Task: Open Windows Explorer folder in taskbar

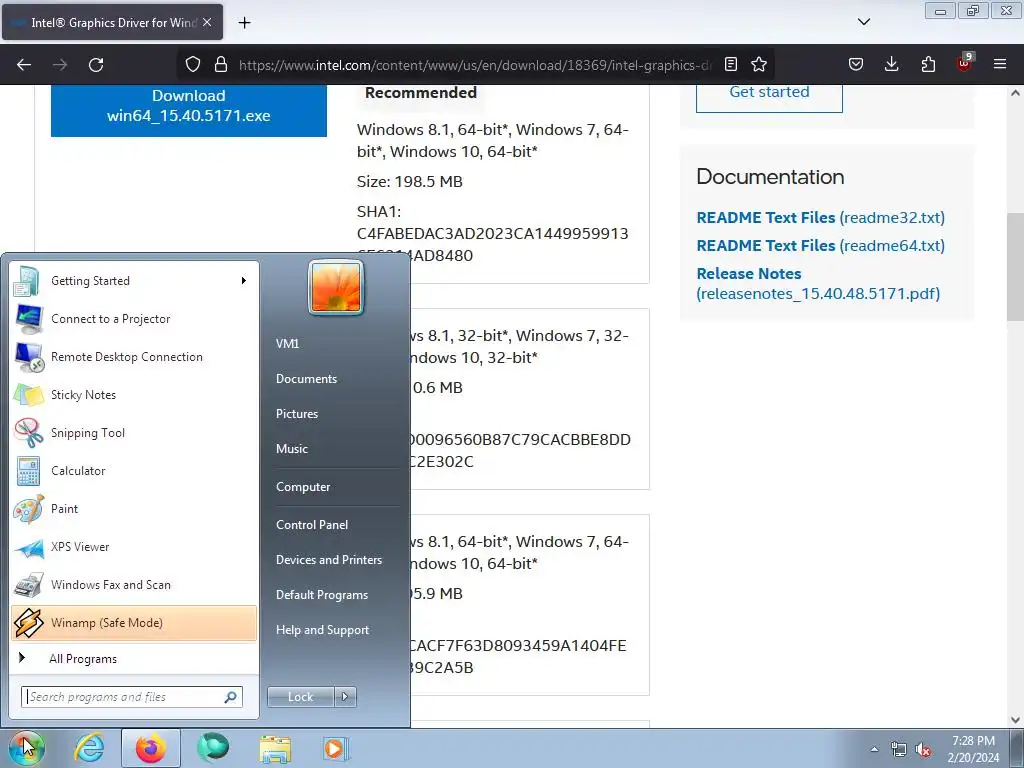Action: [x=275, y=748]
